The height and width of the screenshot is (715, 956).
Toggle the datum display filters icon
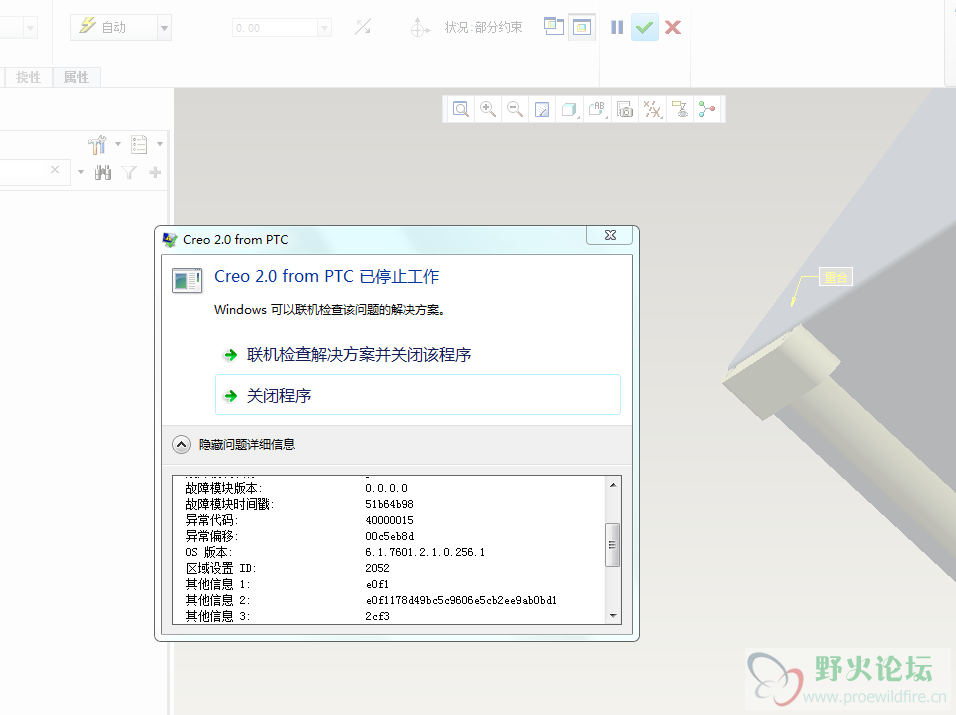coord(652,110)
